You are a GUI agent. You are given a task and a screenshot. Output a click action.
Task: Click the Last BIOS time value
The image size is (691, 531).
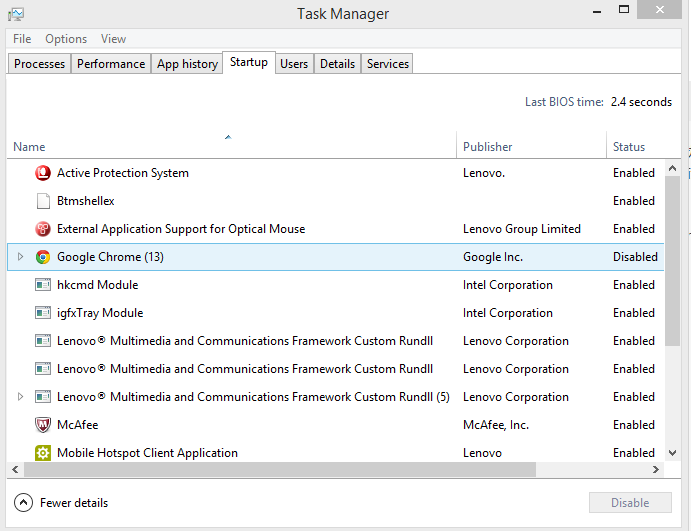pos(641,102)
